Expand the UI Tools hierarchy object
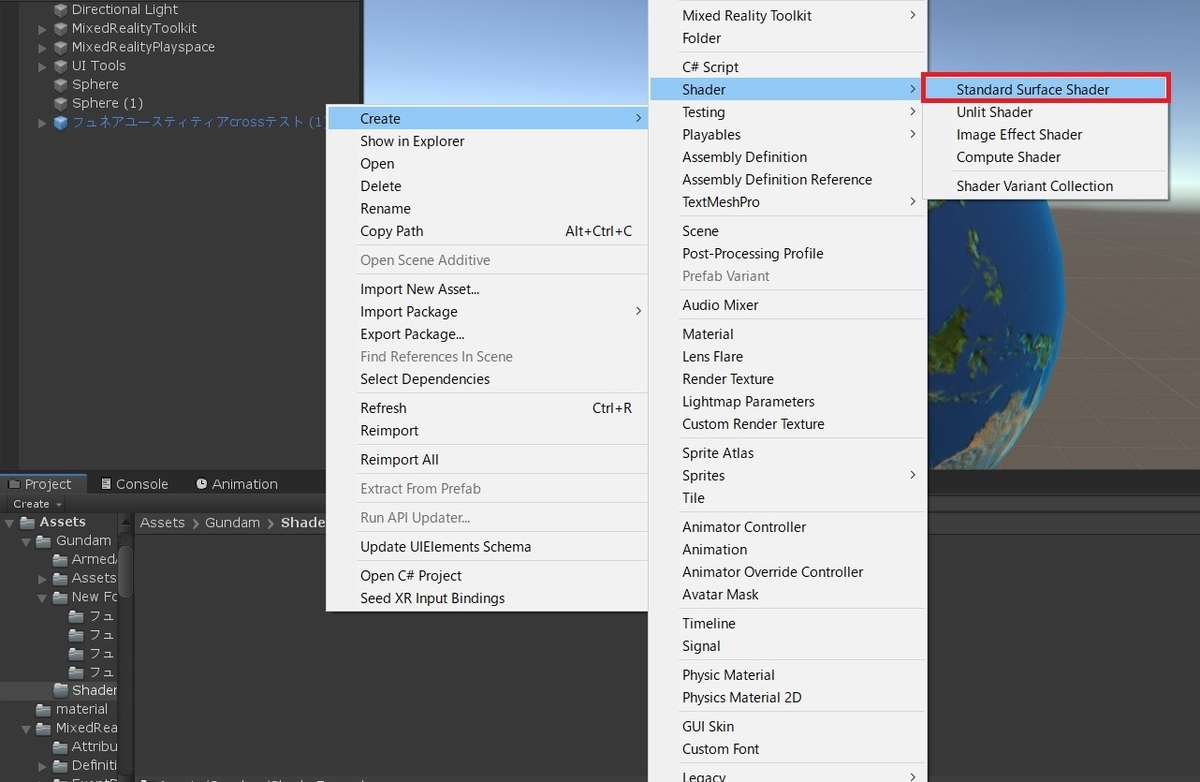The width and height of the screenshot is (1200, 782). pyautogui.click(x=42, y=66)
